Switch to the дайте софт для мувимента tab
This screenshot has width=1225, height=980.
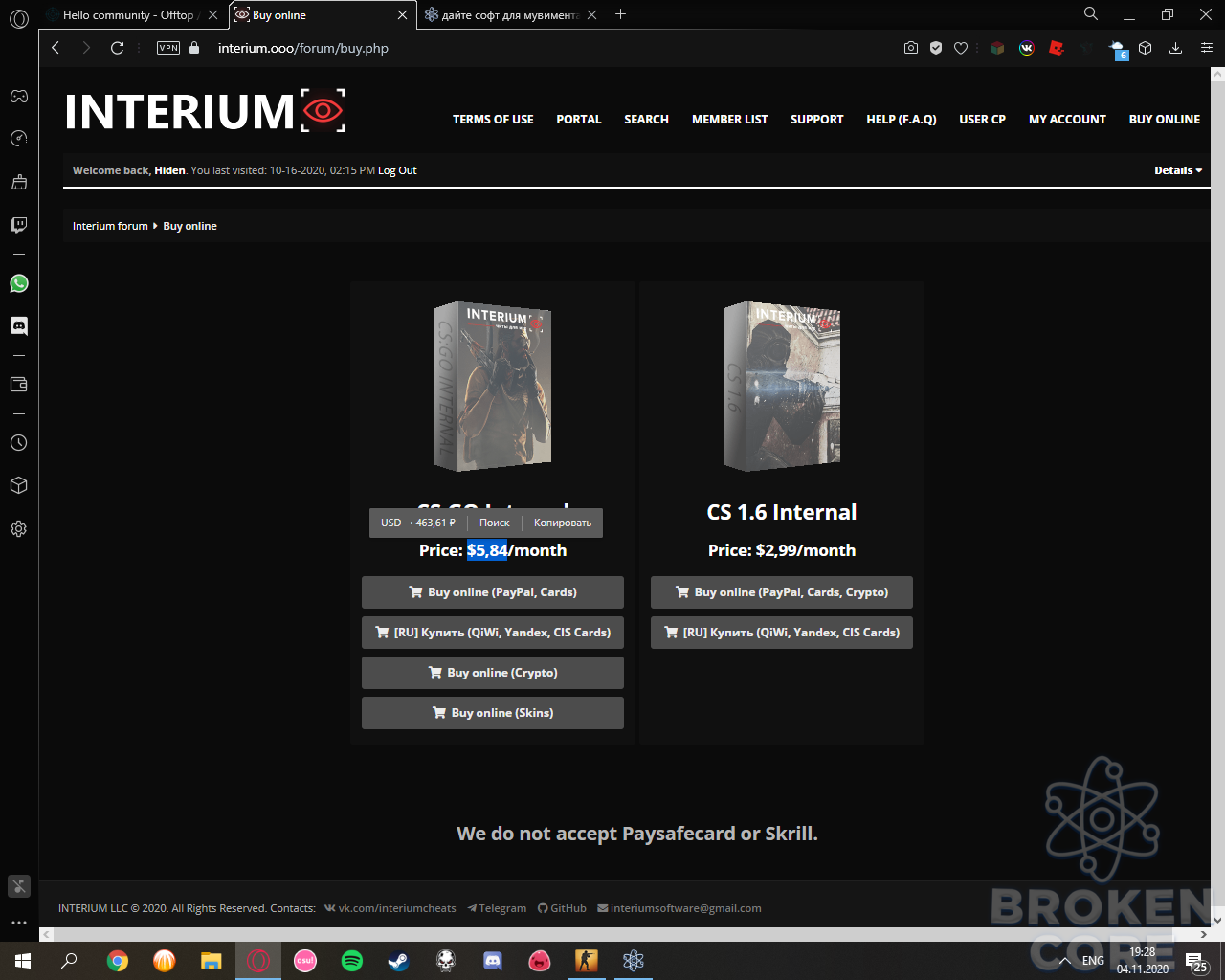510,14
